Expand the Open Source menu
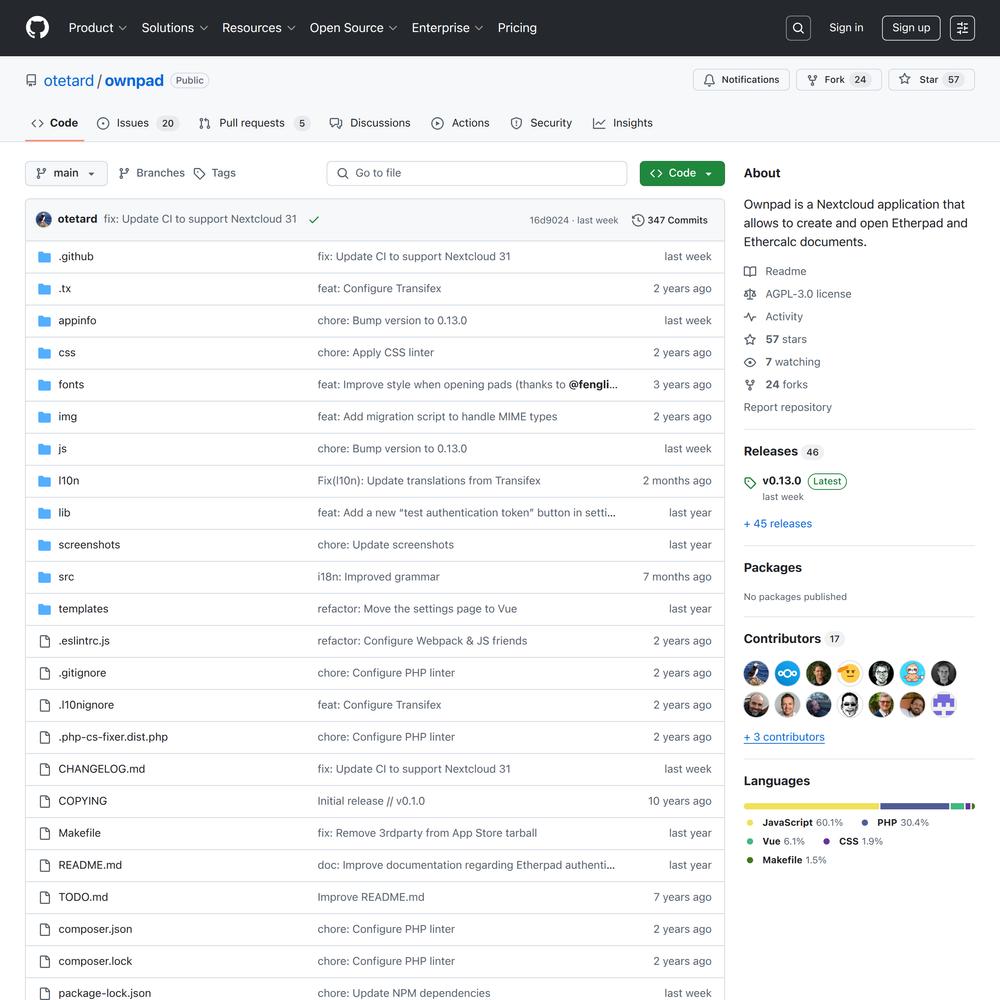Screen dimensions: 1000x1000 click(x=353, y=28)
